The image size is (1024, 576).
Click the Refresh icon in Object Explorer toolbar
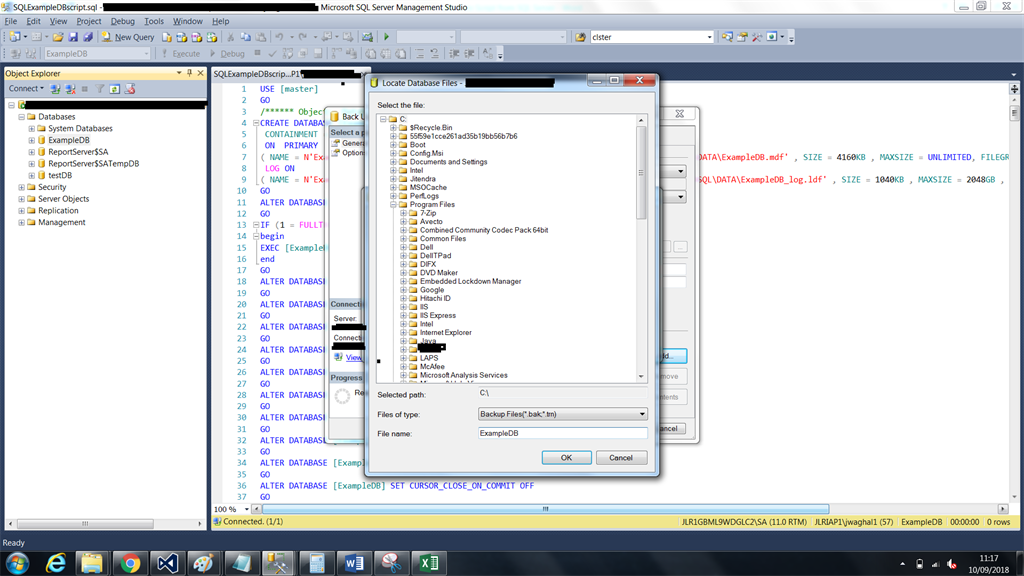pyautogui.click(x=115, y=89)
